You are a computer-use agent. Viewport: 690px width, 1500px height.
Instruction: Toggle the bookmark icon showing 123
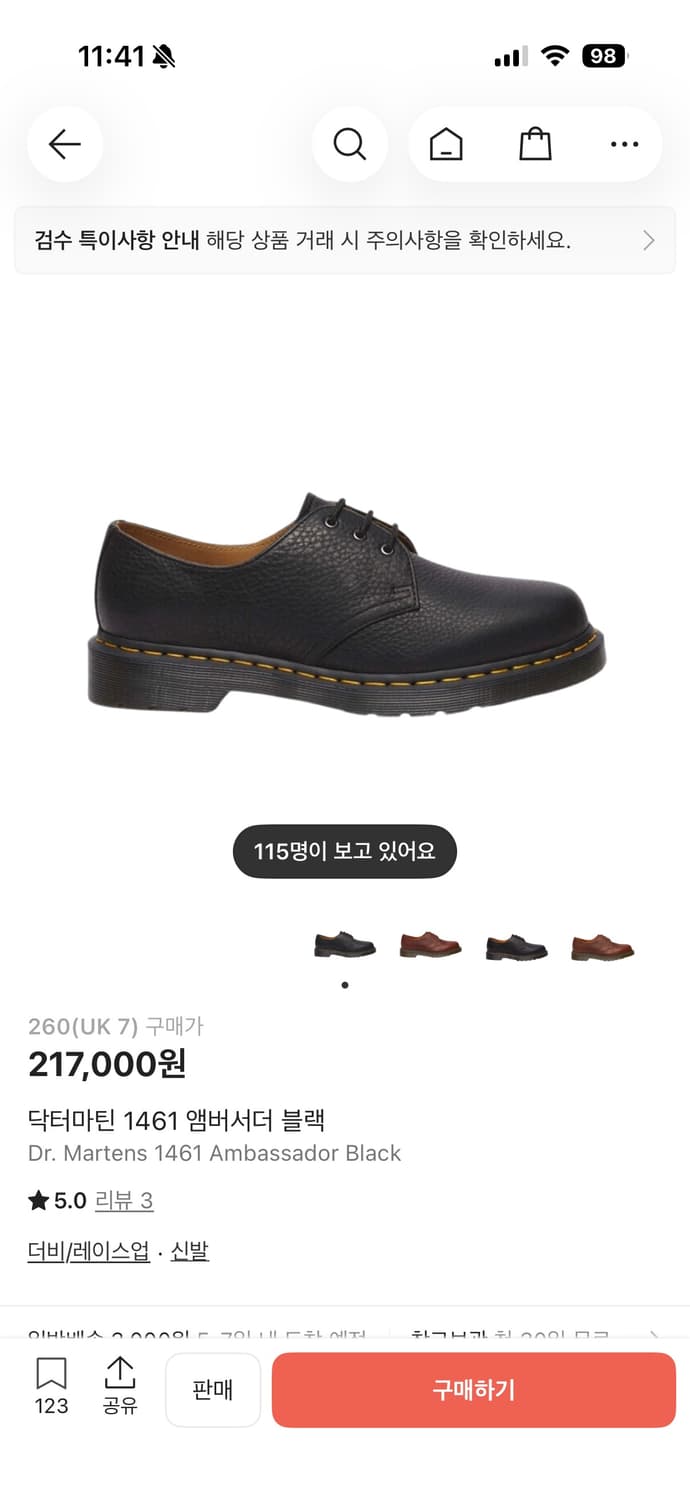(51, 1386)
